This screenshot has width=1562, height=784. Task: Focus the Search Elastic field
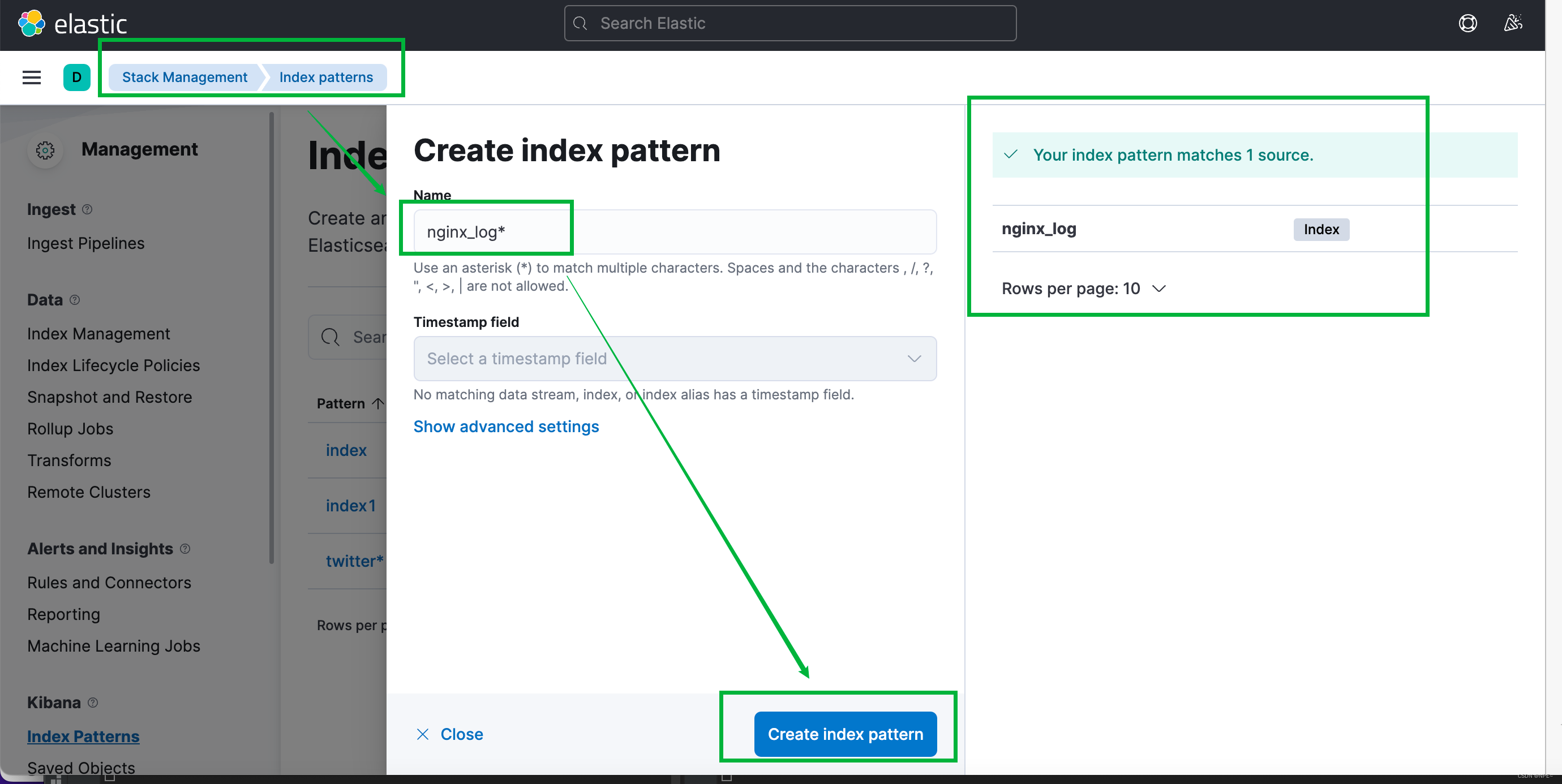(790, 23)
